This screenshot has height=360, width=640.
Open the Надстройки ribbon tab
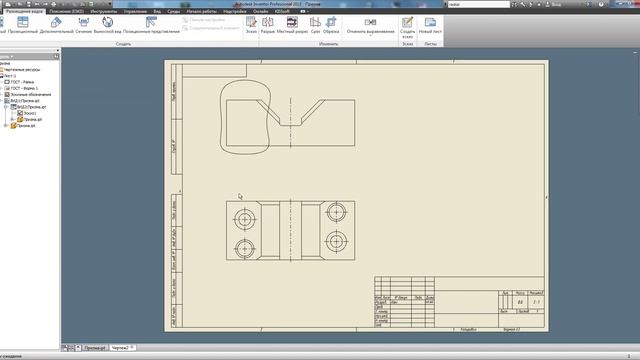tap(235, 11)
